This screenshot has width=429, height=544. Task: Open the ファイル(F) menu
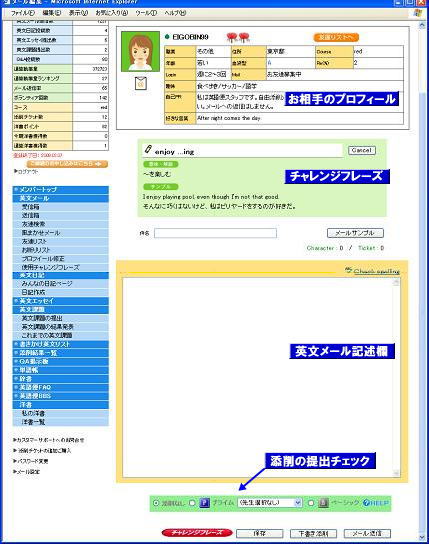coord(23,13)
